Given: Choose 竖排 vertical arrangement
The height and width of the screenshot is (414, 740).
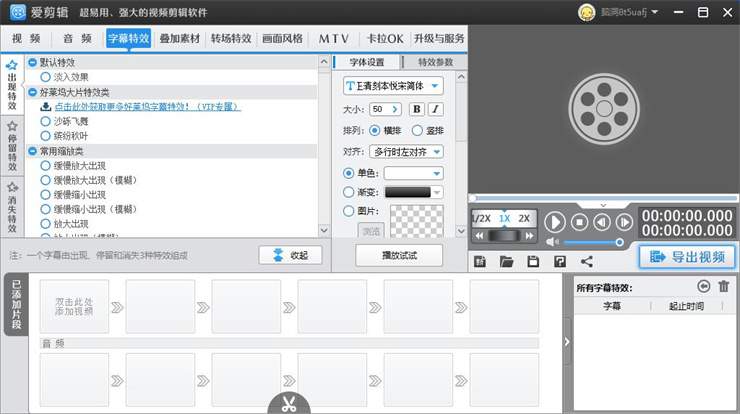Looking at the screenshot, I should coord(417,130).
